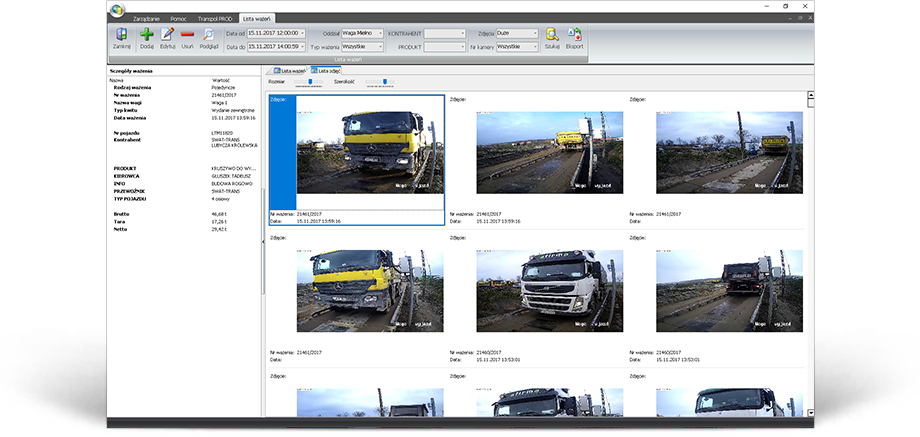Click the red Usuń minus icon
This screenshot has width=920, height=437.
click(187, 38)
